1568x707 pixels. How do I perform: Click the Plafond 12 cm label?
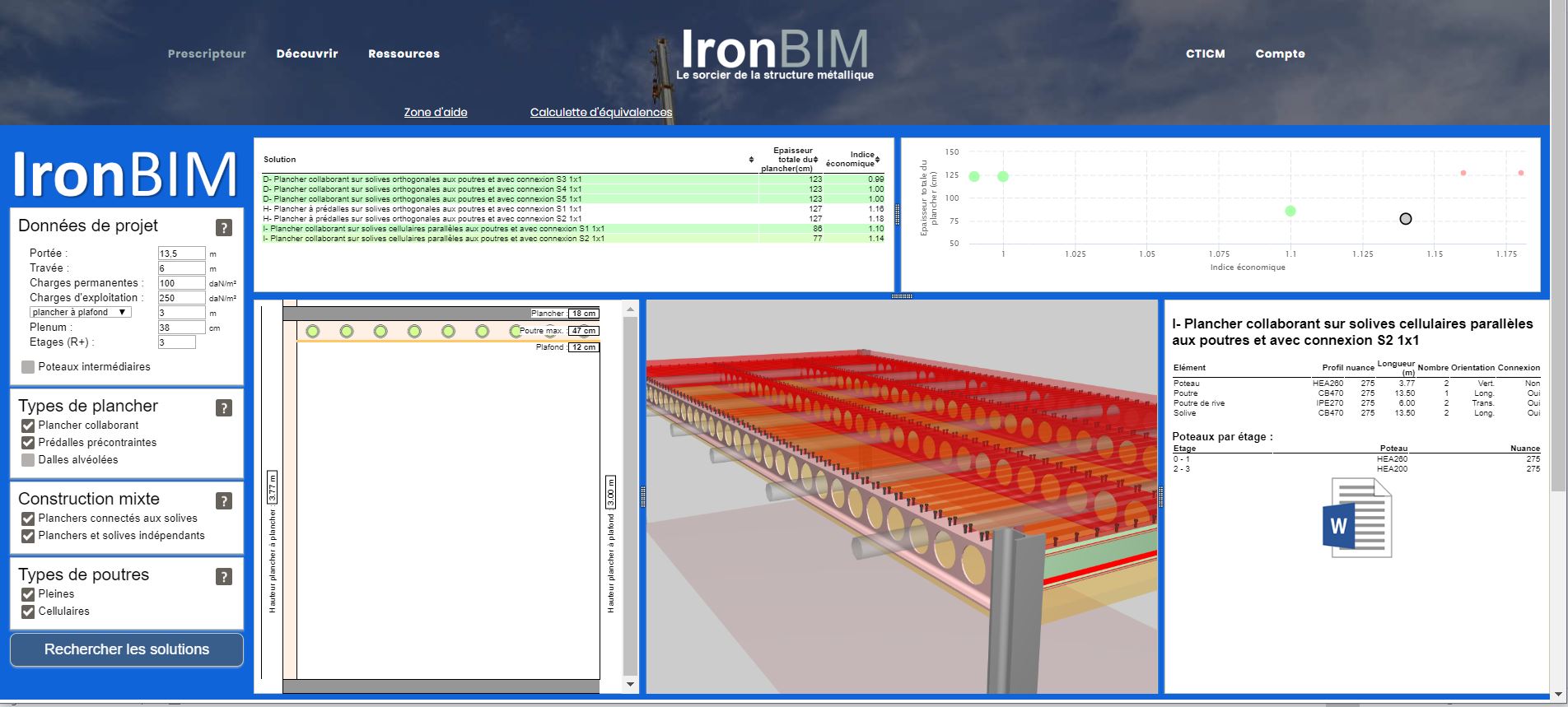(x=567, y=347)
